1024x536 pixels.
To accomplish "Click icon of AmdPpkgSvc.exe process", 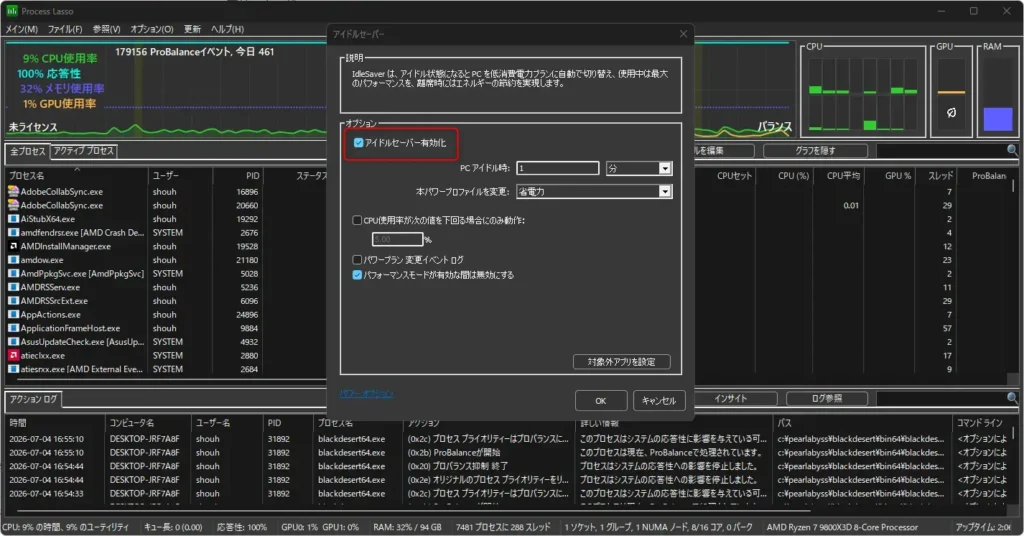I will (x=13, y=274).
